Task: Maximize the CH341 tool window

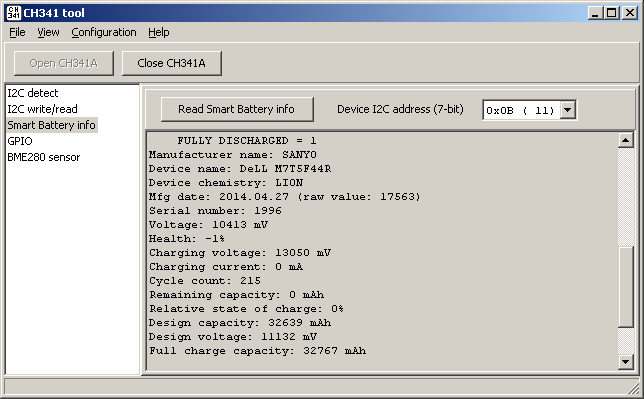Action: point(612,13)
